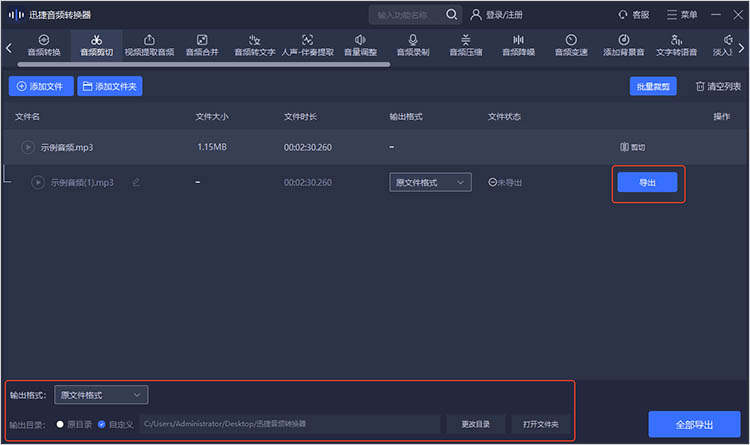Show more tools with right arrow
750x445 pixels.
(741, 48)
